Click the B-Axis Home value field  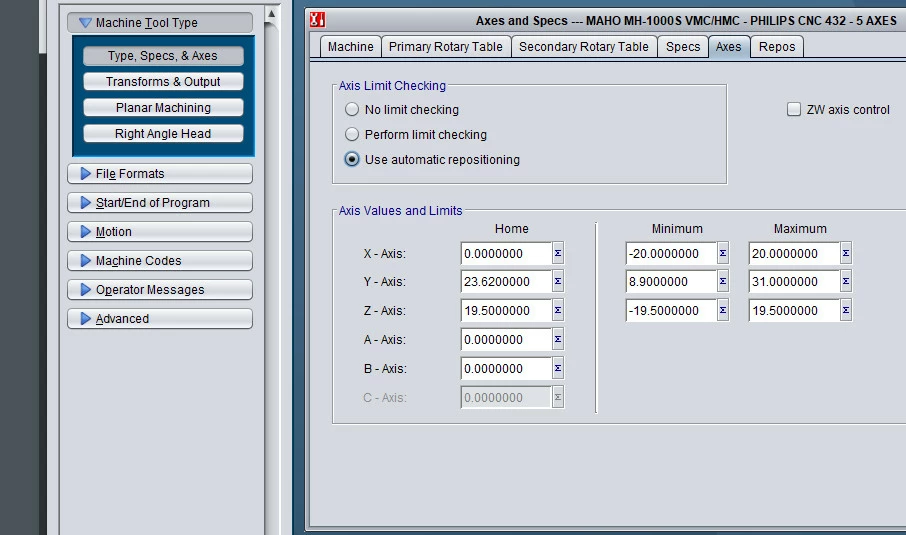[506, 369]
